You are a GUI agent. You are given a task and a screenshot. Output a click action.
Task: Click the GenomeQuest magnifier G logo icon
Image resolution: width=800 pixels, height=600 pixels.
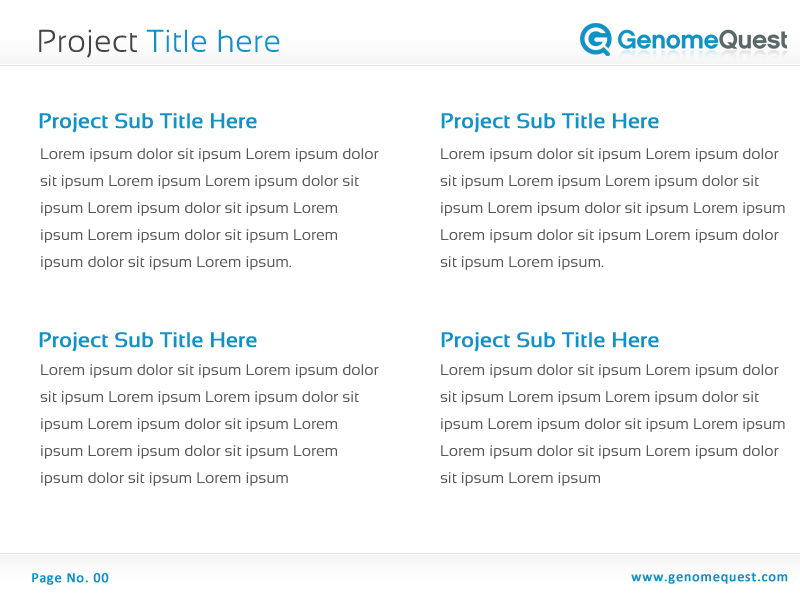596,39
